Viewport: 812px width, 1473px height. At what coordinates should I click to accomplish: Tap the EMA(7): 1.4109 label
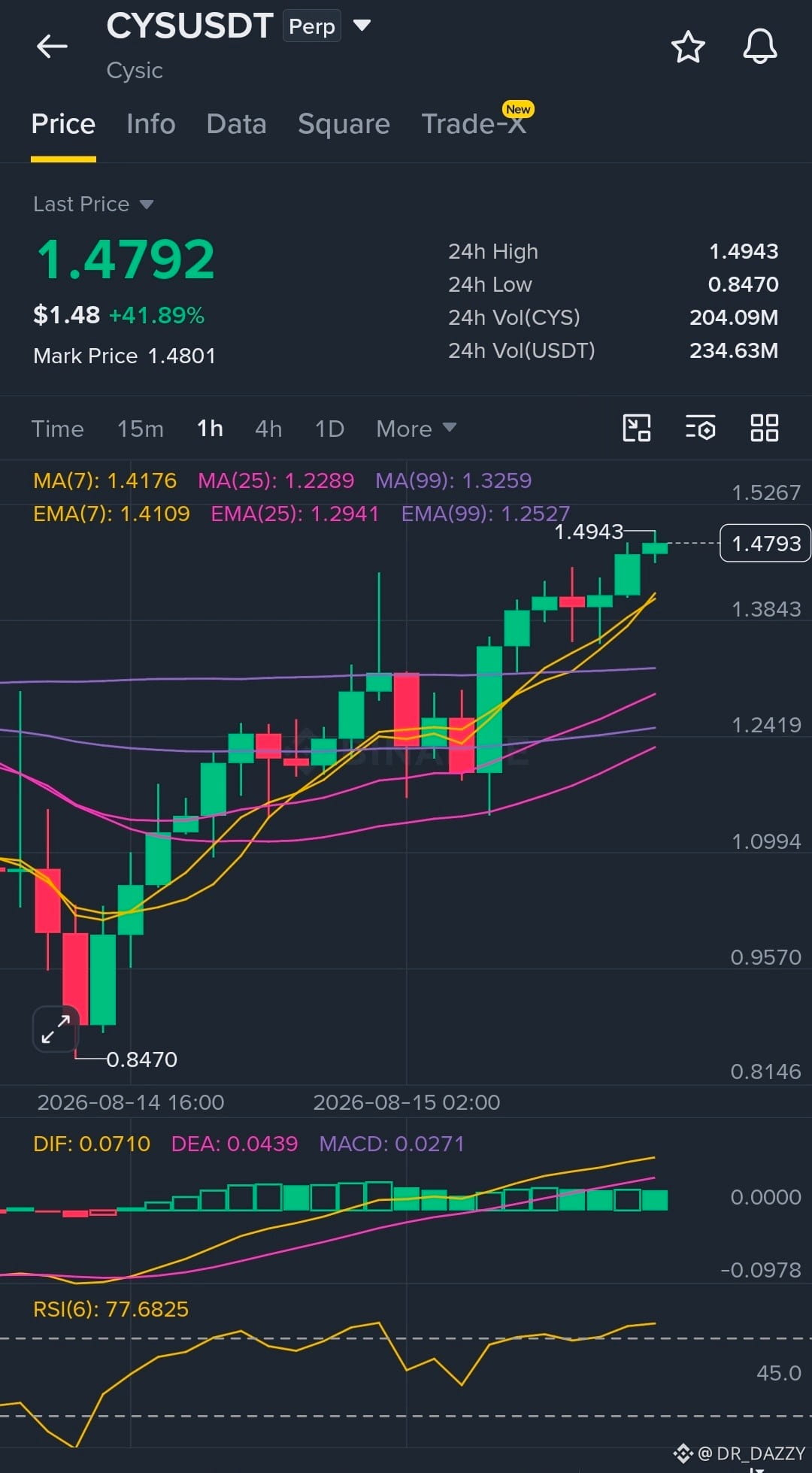(x=111, y=514)
